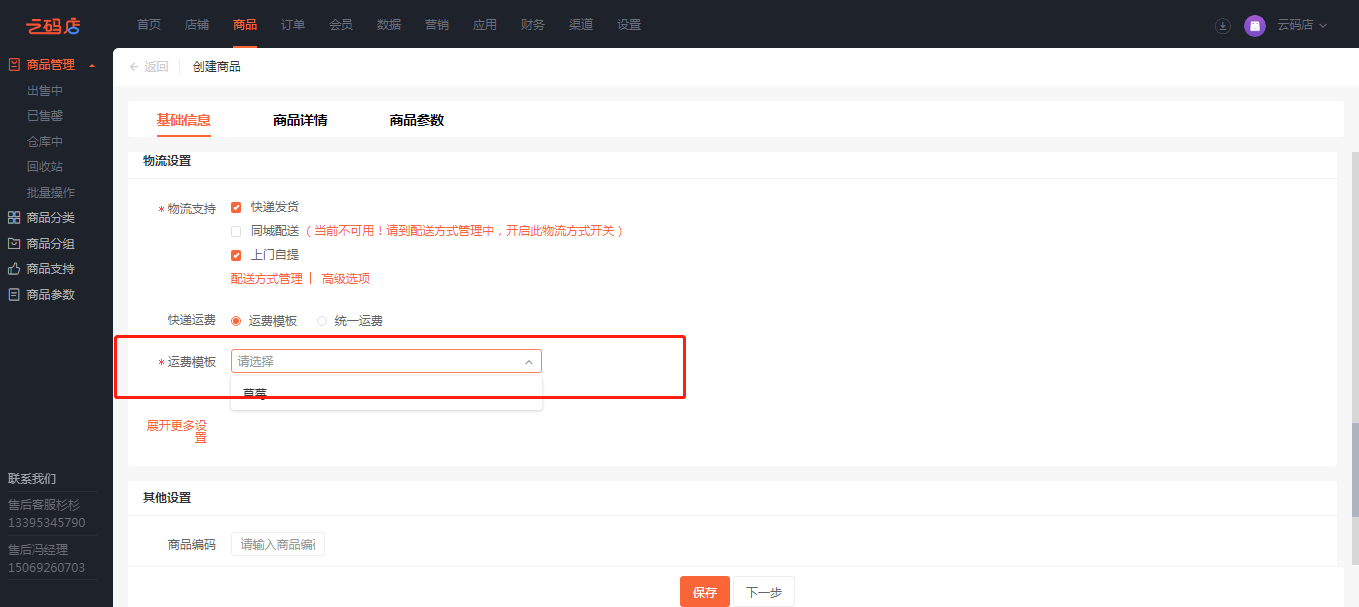Go to the 首页 menu

[x=149, y=25]
